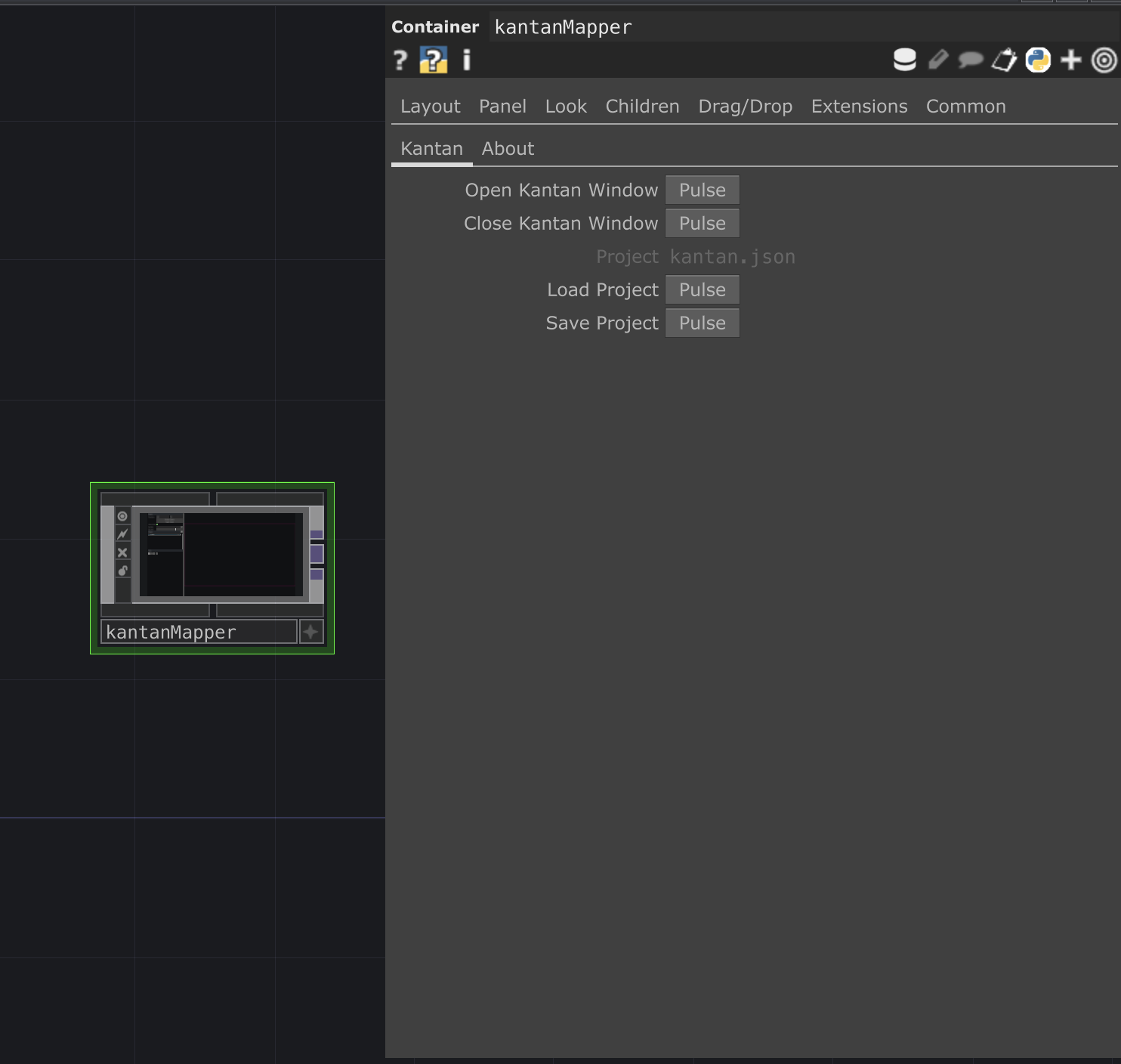1121x1064 pixels.
Task: Click the pencil edit icon
Action: [x=937, y=60]
